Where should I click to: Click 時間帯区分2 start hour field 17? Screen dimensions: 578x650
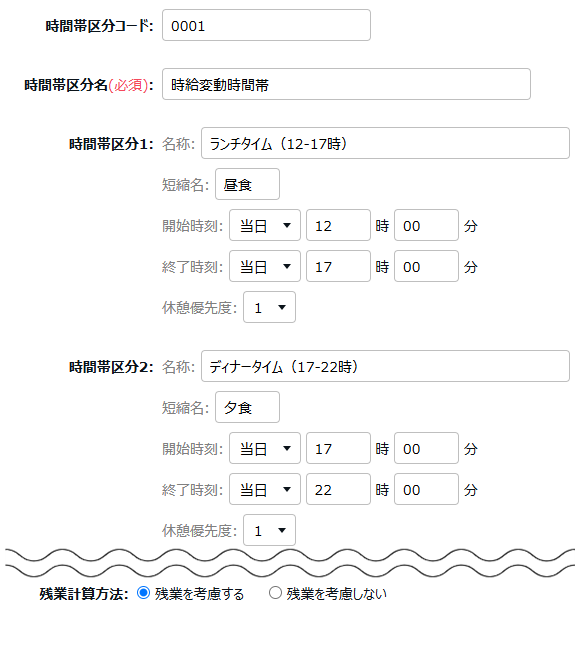(338, 448)
